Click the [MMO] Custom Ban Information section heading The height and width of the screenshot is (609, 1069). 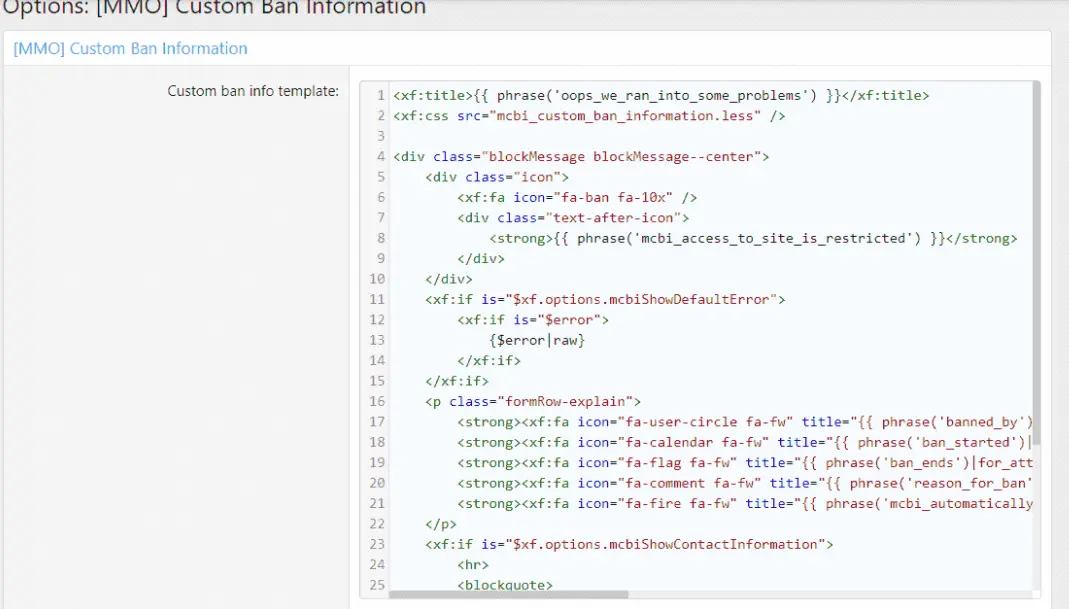130,48
